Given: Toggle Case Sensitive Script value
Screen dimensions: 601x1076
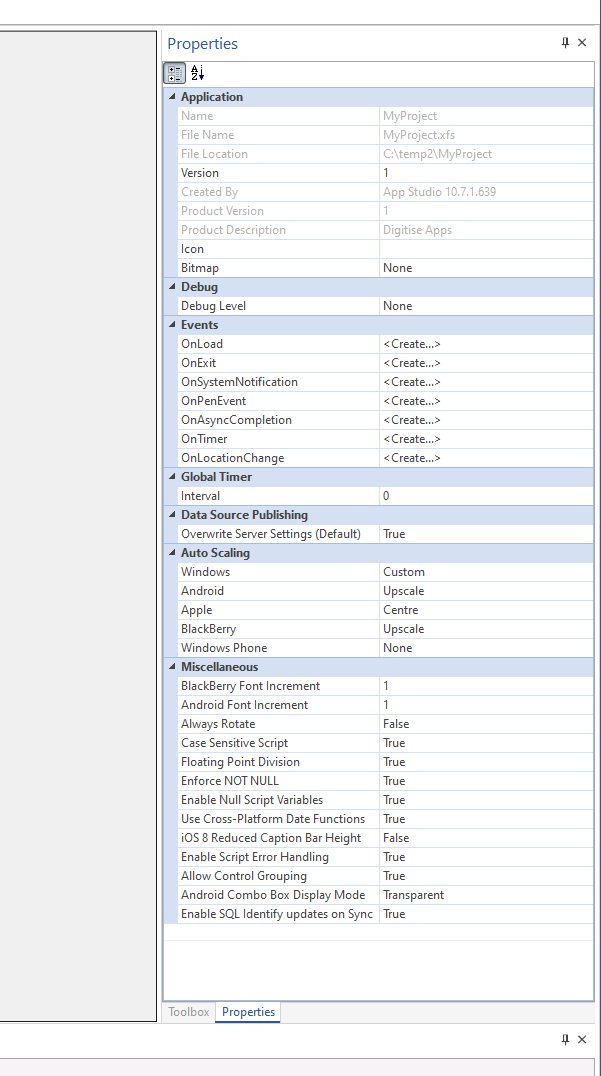Looking at the screenshot, I should pyautogui.click(x=486, y=743).
